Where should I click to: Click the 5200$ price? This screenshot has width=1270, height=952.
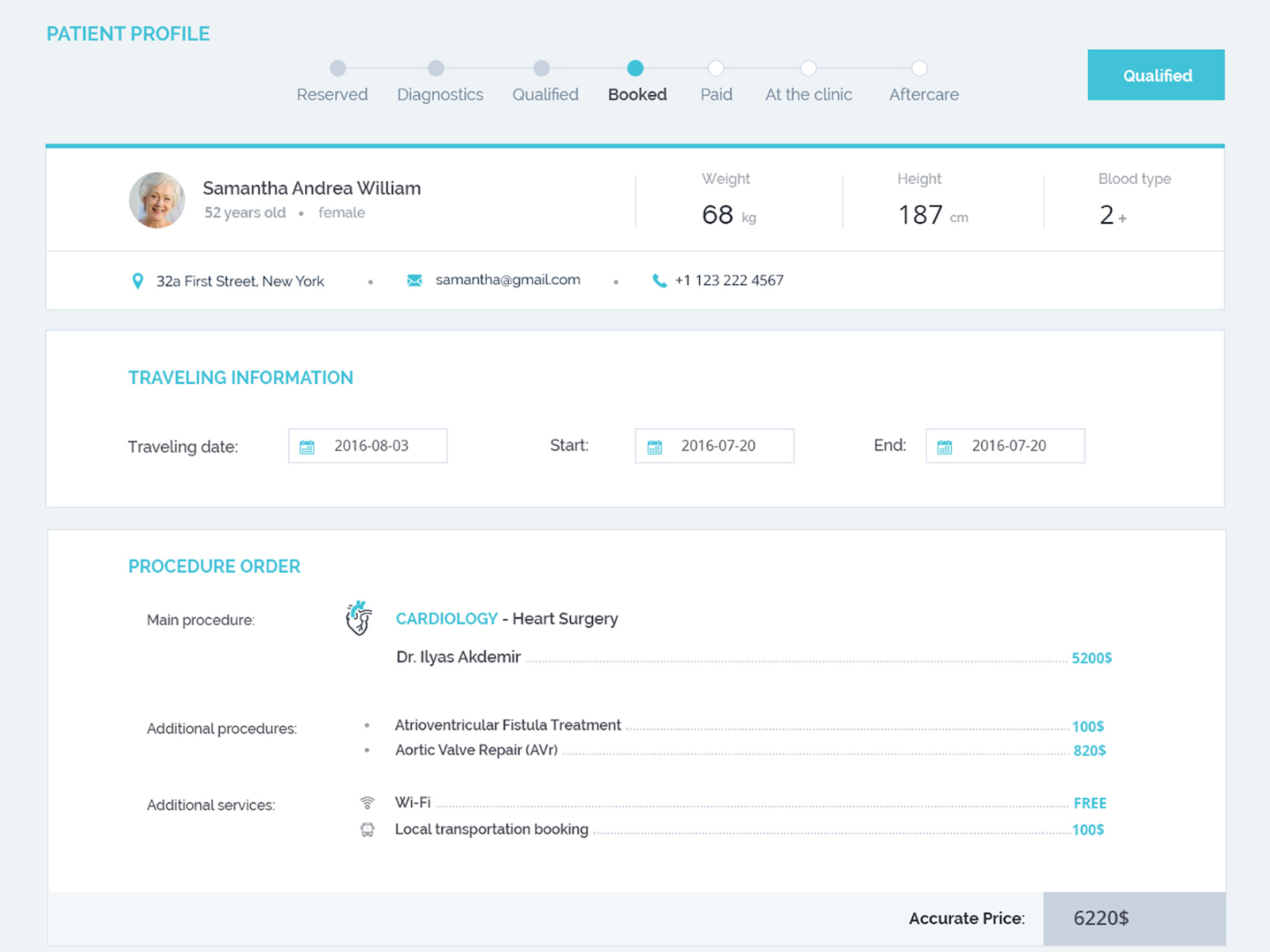(x=1091, y=658)
